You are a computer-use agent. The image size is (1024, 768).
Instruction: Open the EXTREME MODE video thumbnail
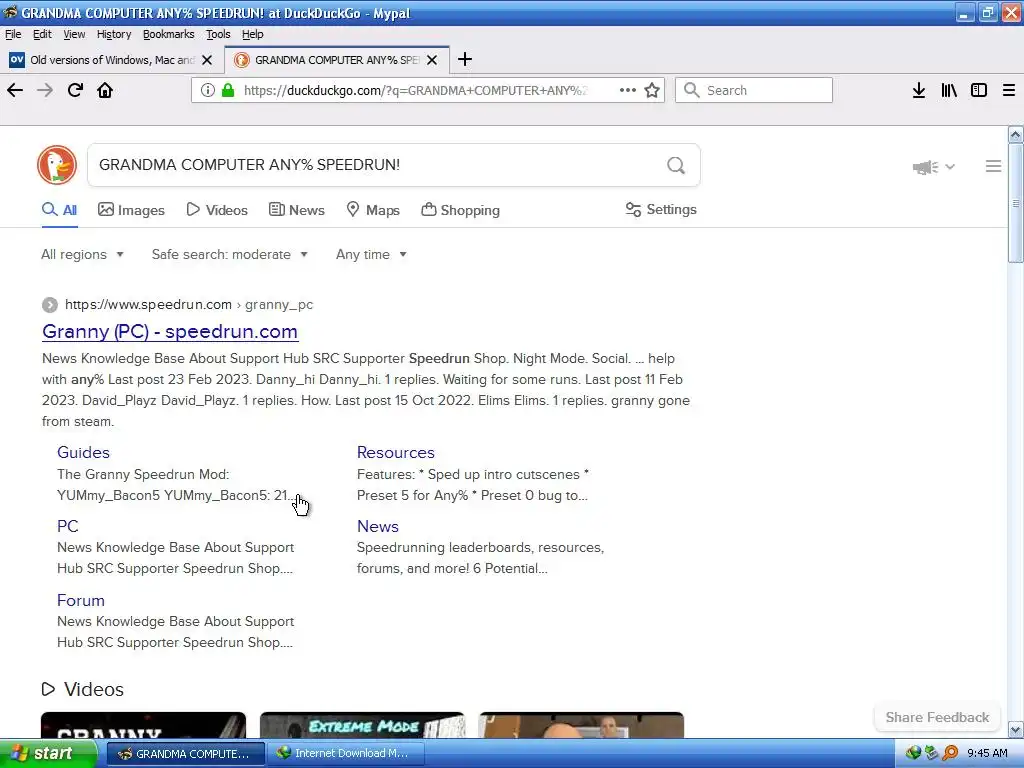pos(362,725)
